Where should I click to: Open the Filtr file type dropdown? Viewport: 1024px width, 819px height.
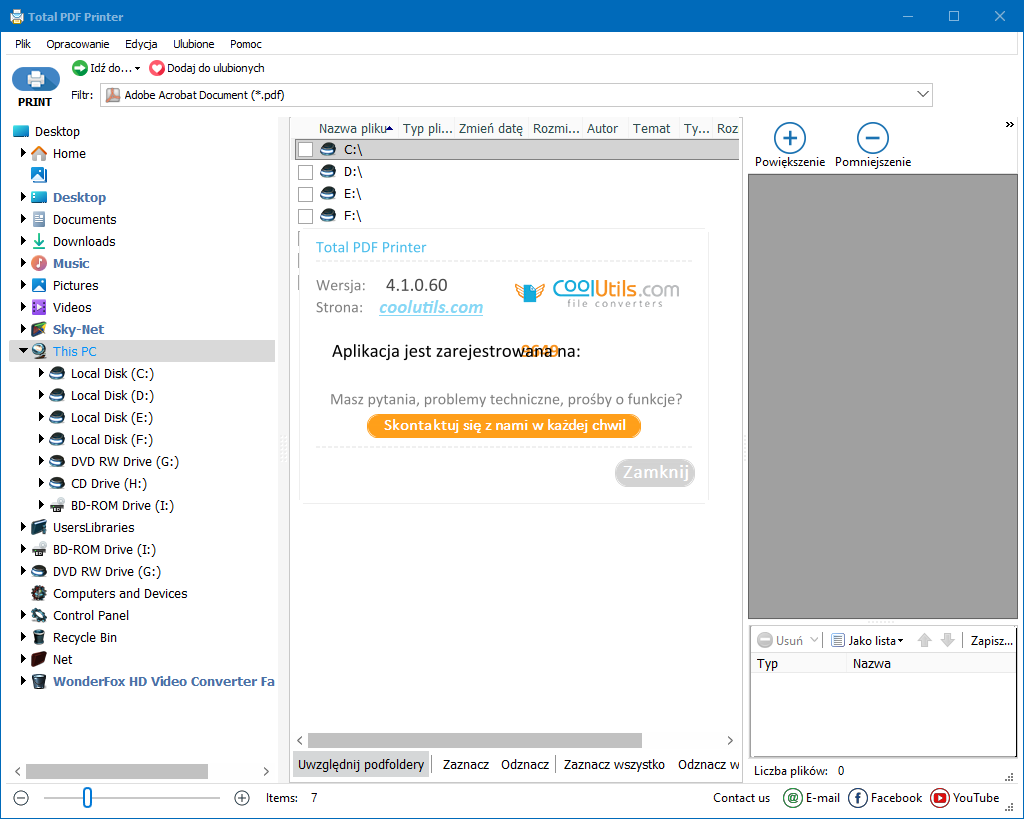[923, 95]
